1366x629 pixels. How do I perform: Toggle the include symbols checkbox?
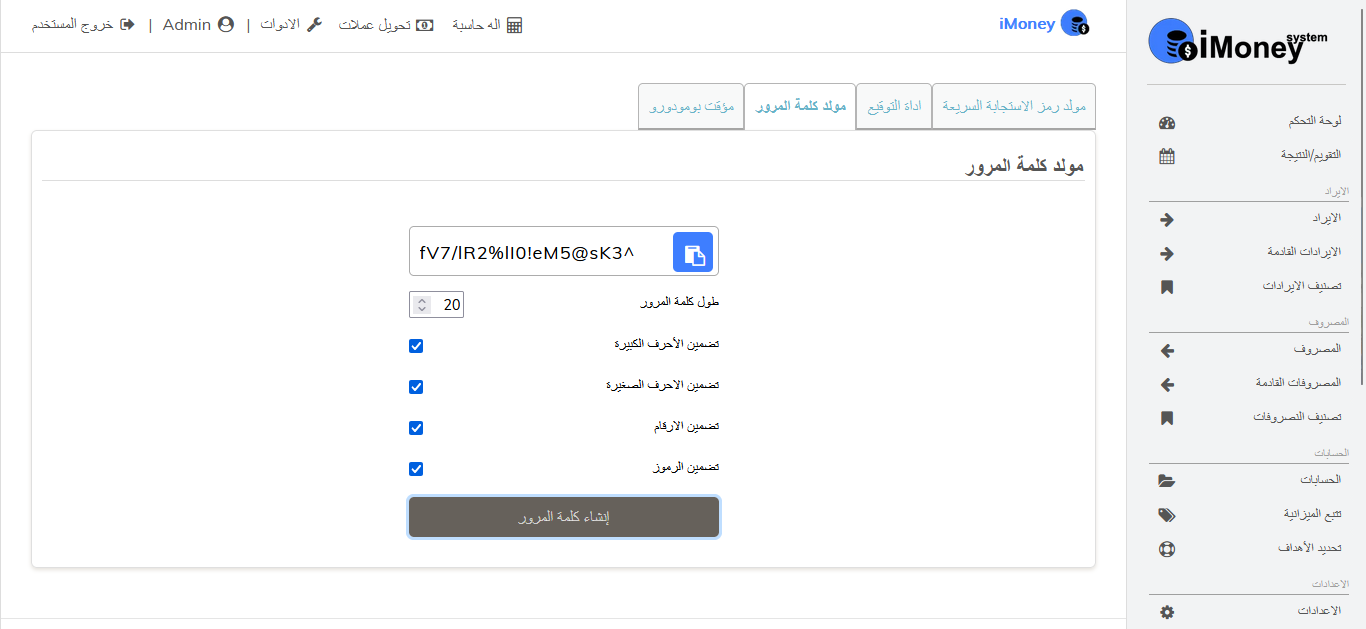pyautogui.click(x=416, y=469)
